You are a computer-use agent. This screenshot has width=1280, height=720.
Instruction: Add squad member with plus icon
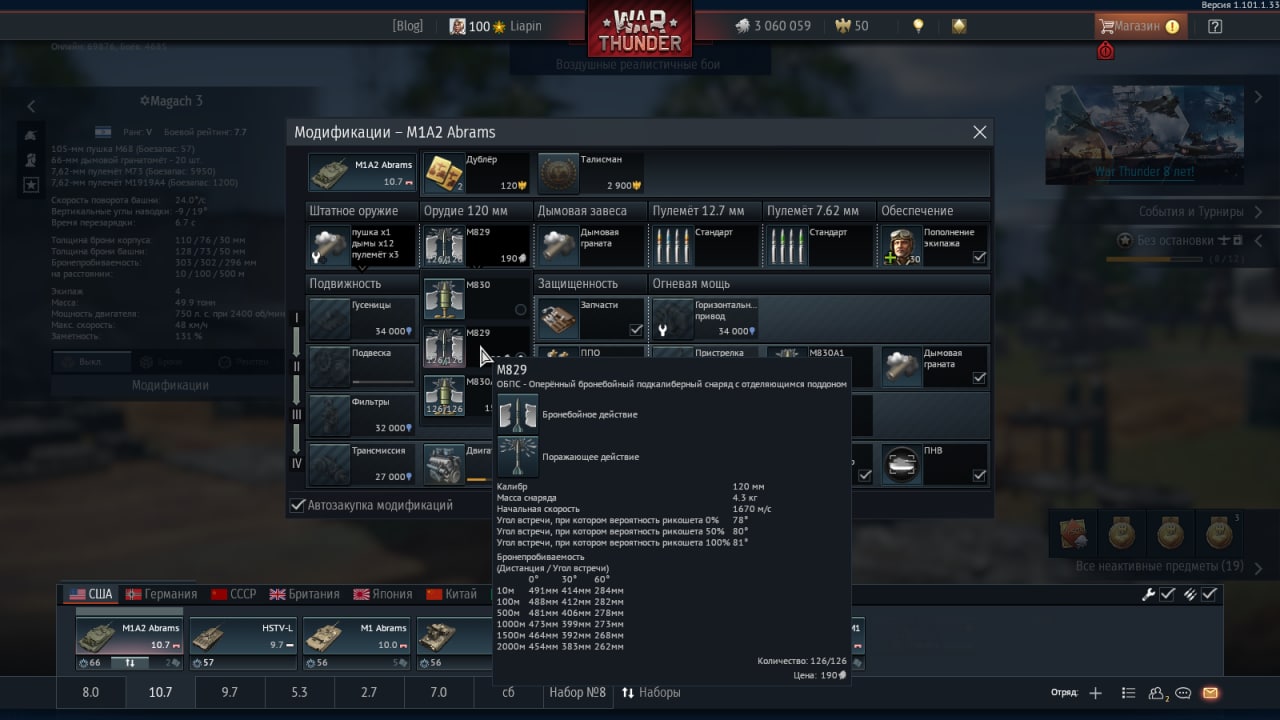(1096, 692)
